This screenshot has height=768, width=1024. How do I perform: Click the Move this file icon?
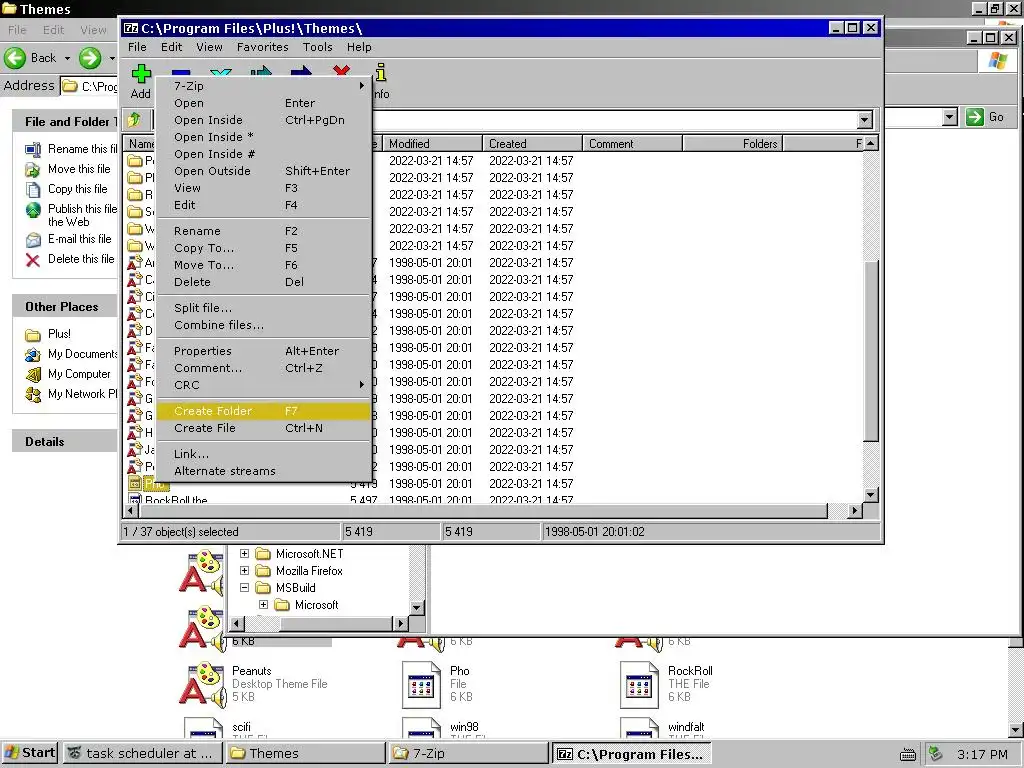coord(33,170)
